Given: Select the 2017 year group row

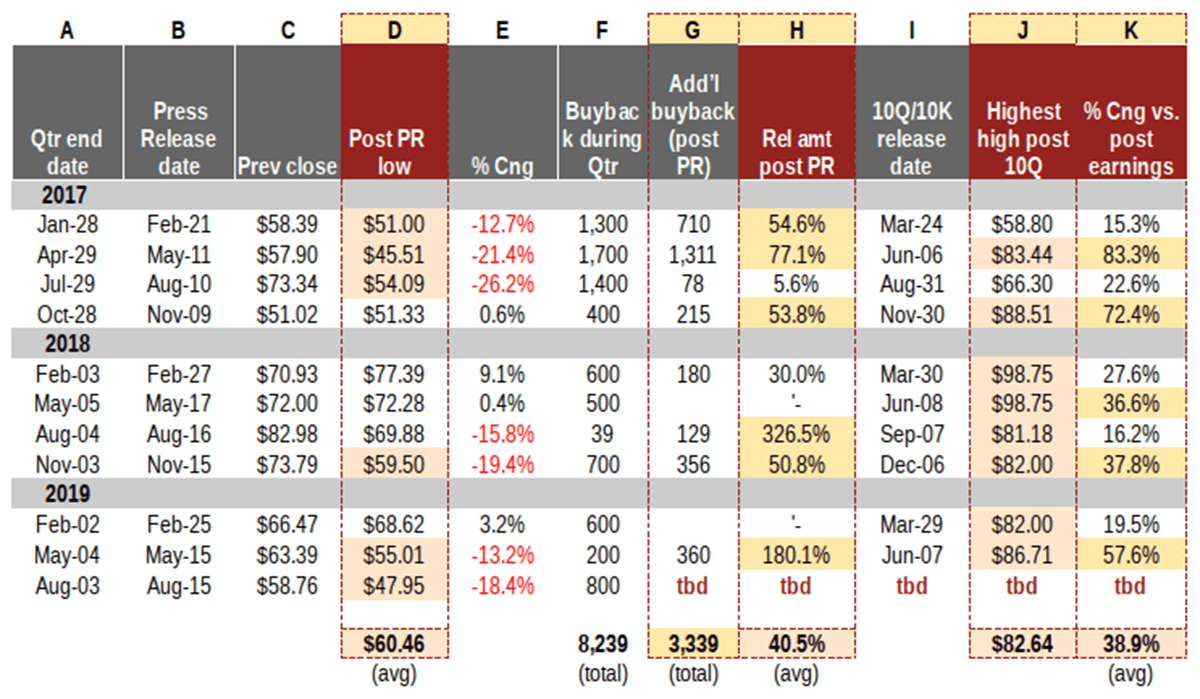Looking at the screenshot, I should [x=68, y=194].
